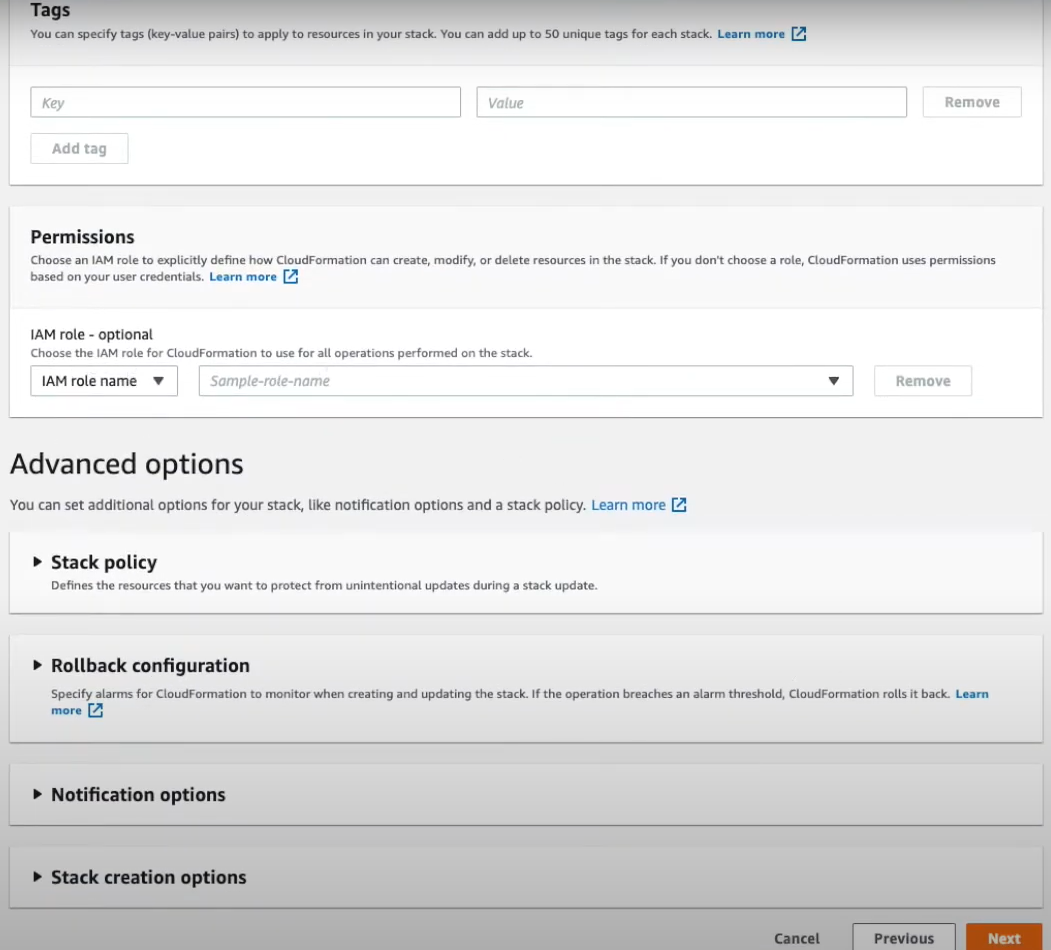
Task: Click external link icon beside Advanced options Learn more
Action: tap(678, 505)
